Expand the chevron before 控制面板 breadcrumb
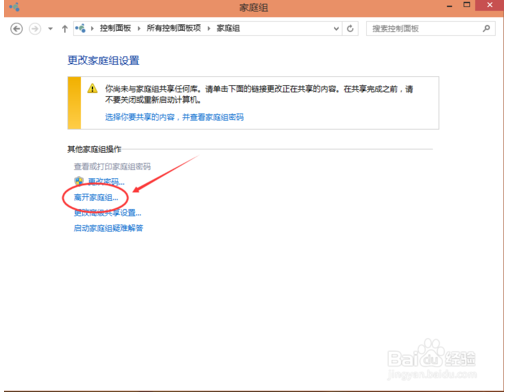 coord(92,28)
